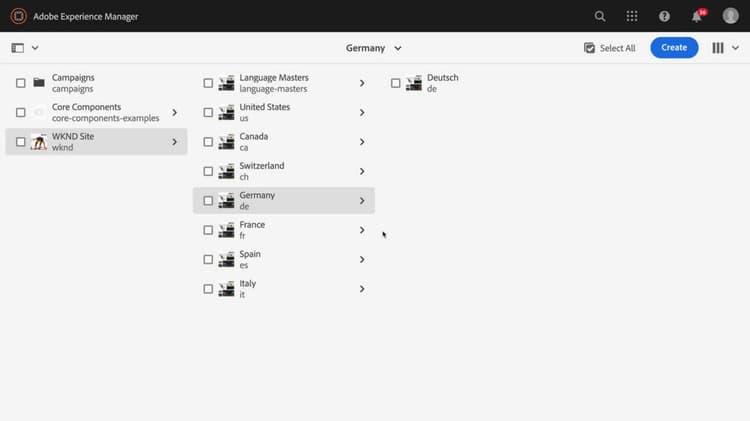Click the France page thumbnail
This screenshot has width=750, height=421.
[227, 230]
